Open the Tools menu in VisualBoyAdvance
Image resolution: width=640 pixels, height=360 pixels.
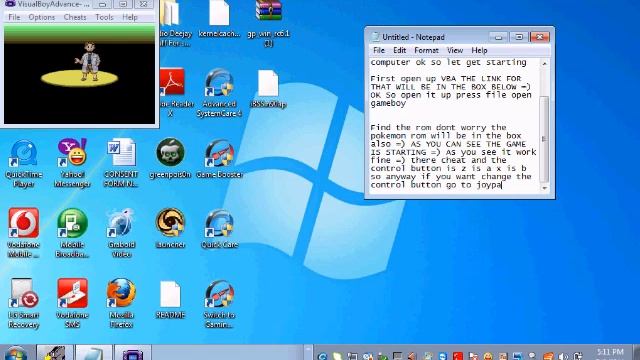(x=104, y=17)
